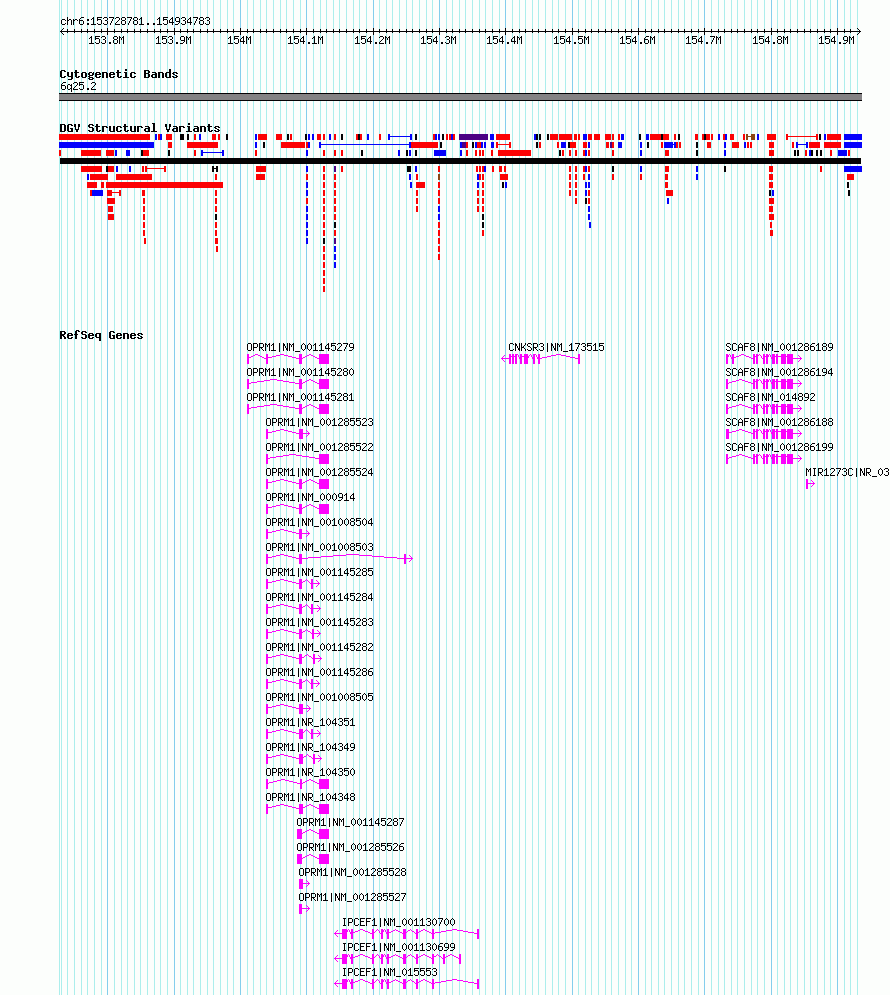Click OPRM1|NM_001145287 label

pos(350,822)
